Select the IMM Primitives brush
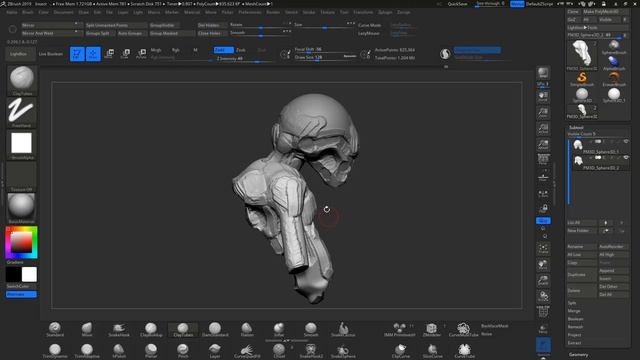Screen dimensions: 640x360 pyautogui.click(x=400, y=329)
